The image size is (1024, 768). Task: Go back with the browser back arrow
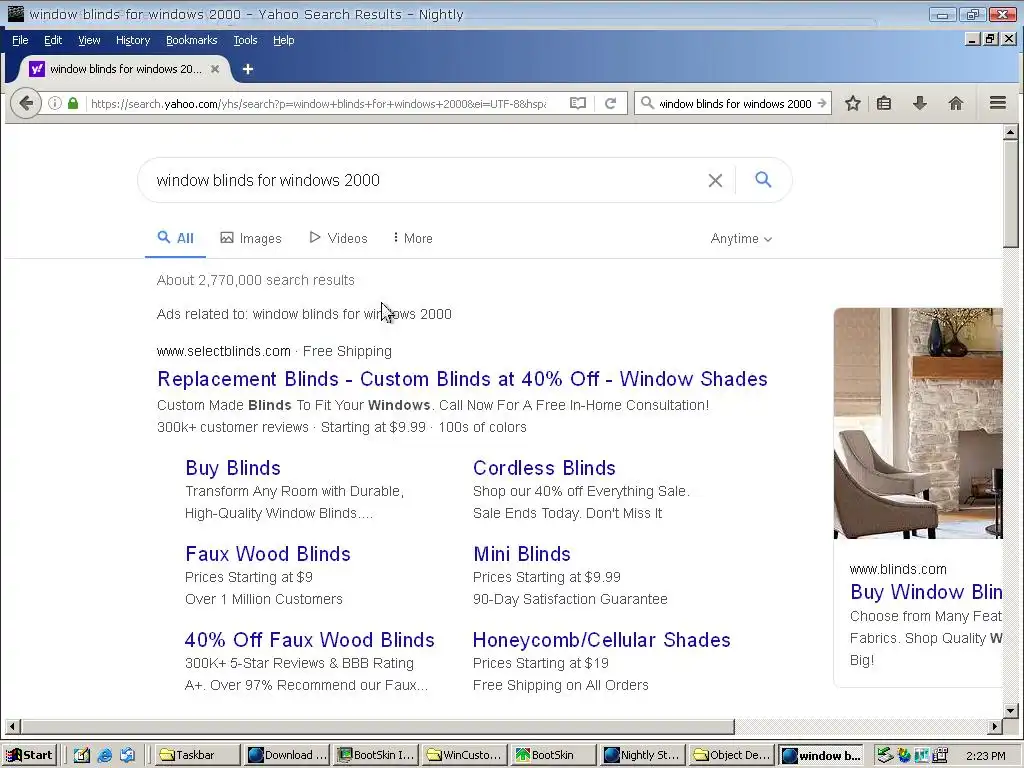click(26, 103)
